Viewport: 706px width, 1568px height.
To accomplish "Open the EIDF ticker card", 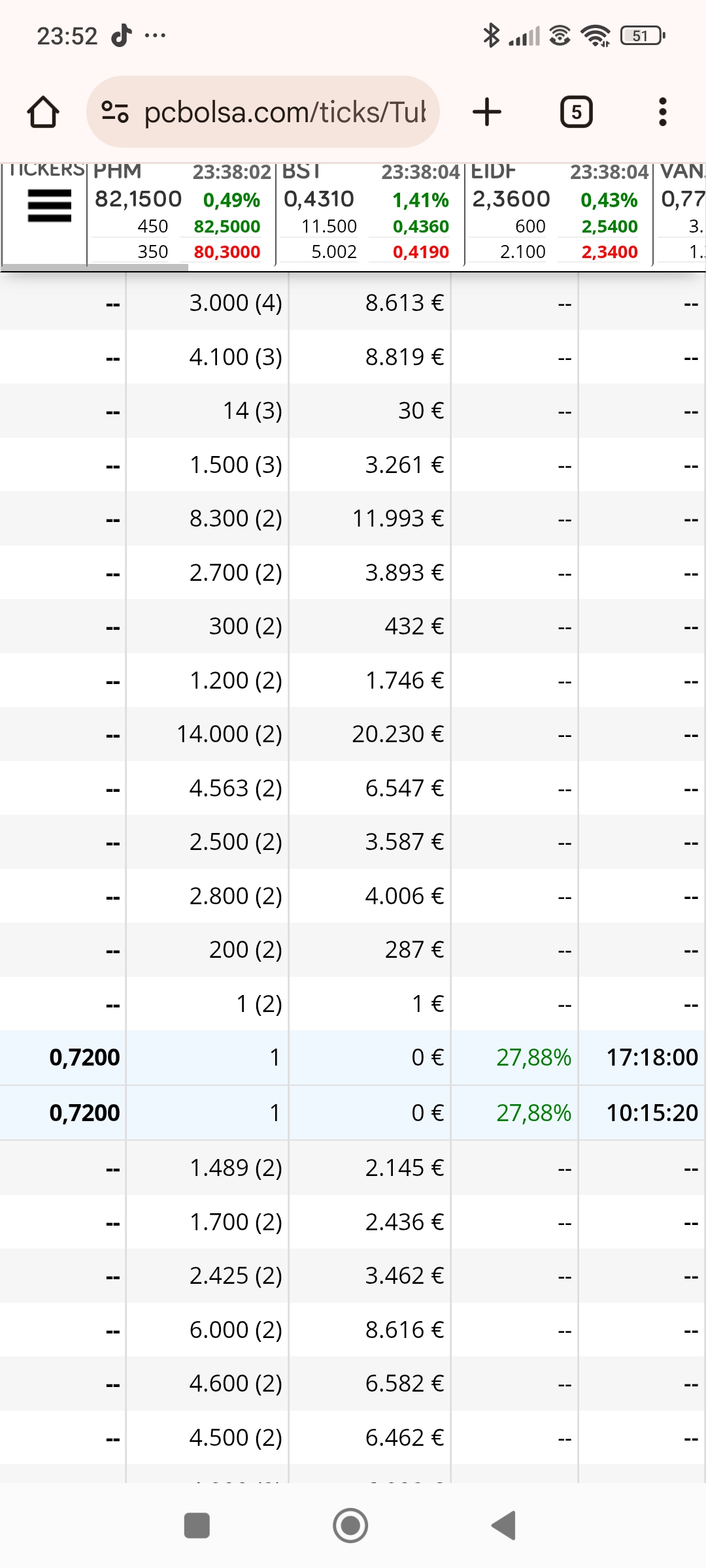I will tap(559, 212).
